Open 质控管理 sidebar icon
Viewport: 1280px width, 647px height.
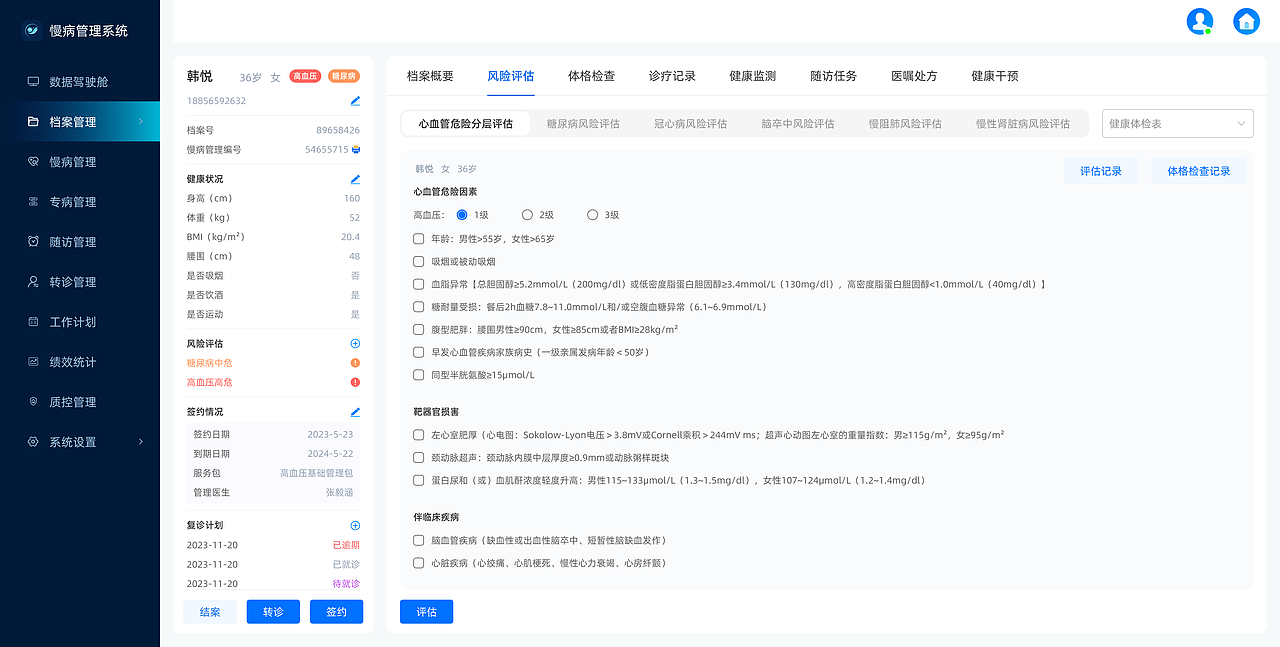[x=33, y=402]
